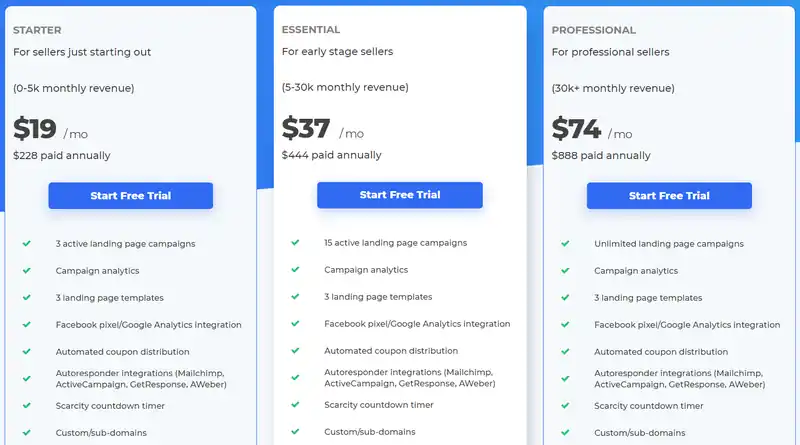Click the PROFESSIONAL plan heading

tap(594, 30)
